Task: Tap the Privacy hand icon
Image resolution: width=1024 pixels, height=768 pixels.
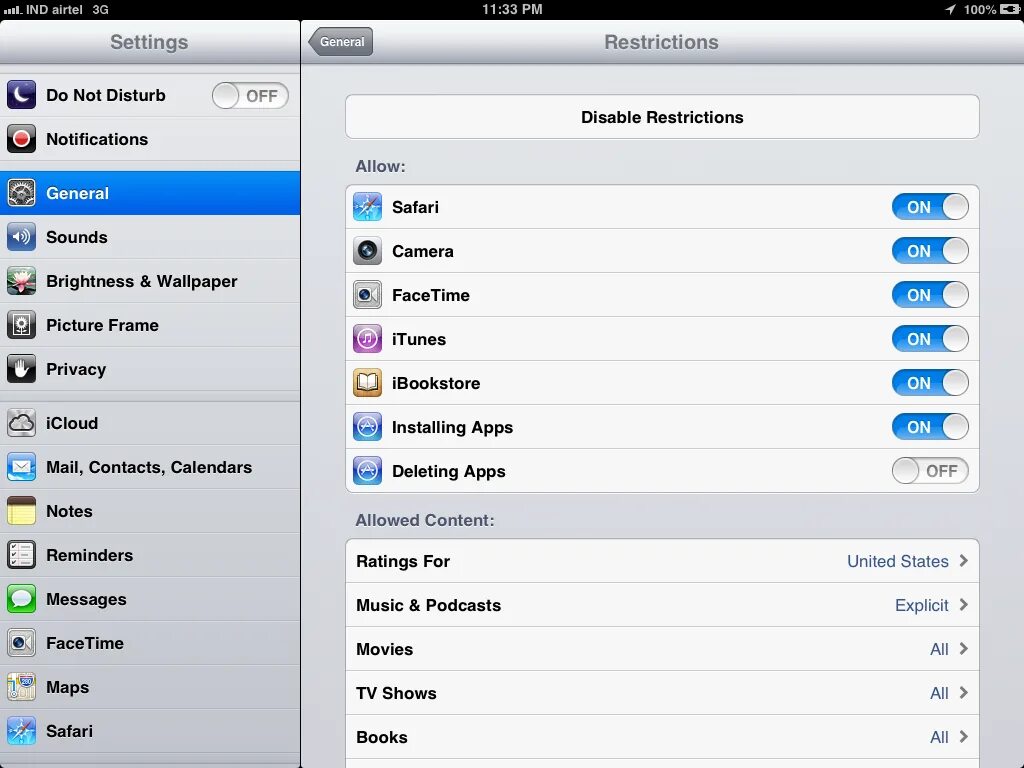Action: 22,369
